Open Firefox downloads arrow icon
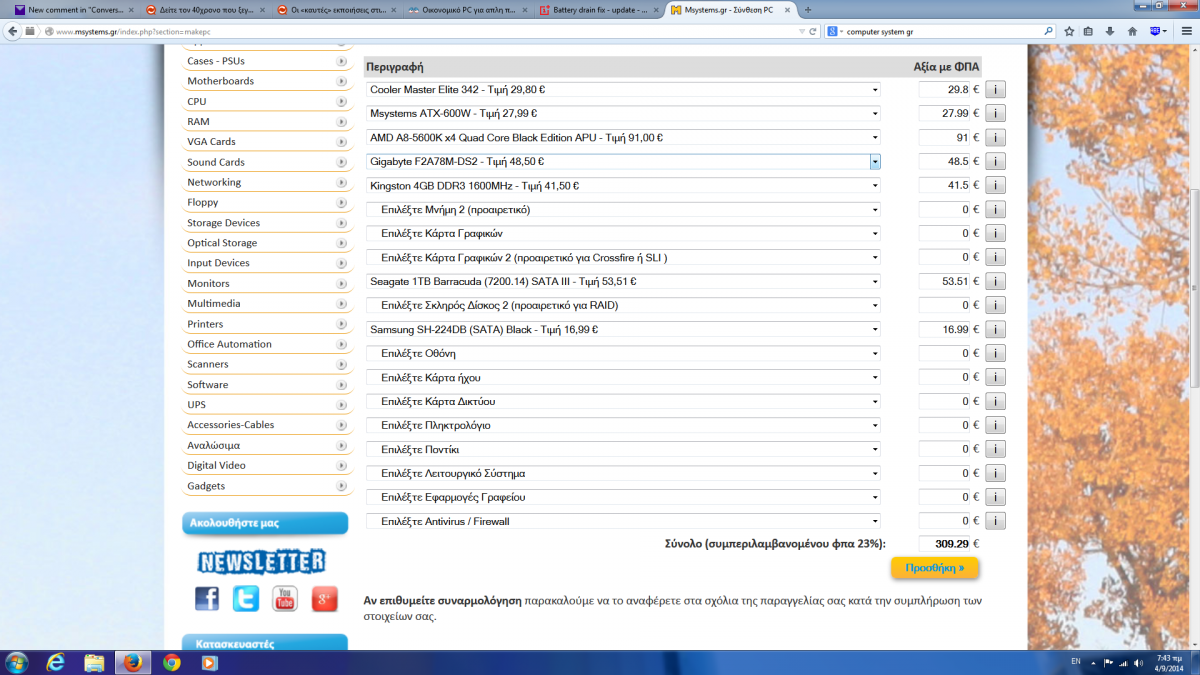Image resolution: width=1200 pixels, height=675 pixels. tap(1110, 31)
